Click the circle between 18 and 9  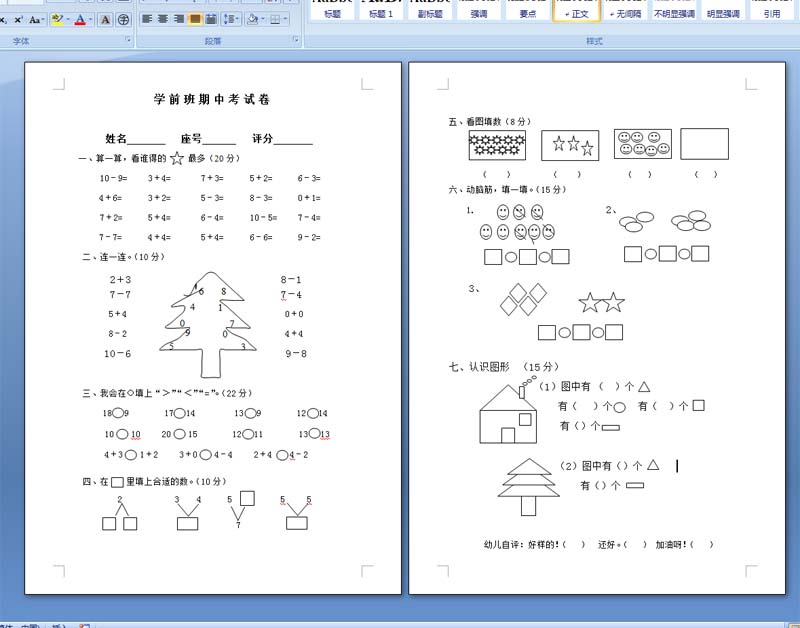pos(118,413)
